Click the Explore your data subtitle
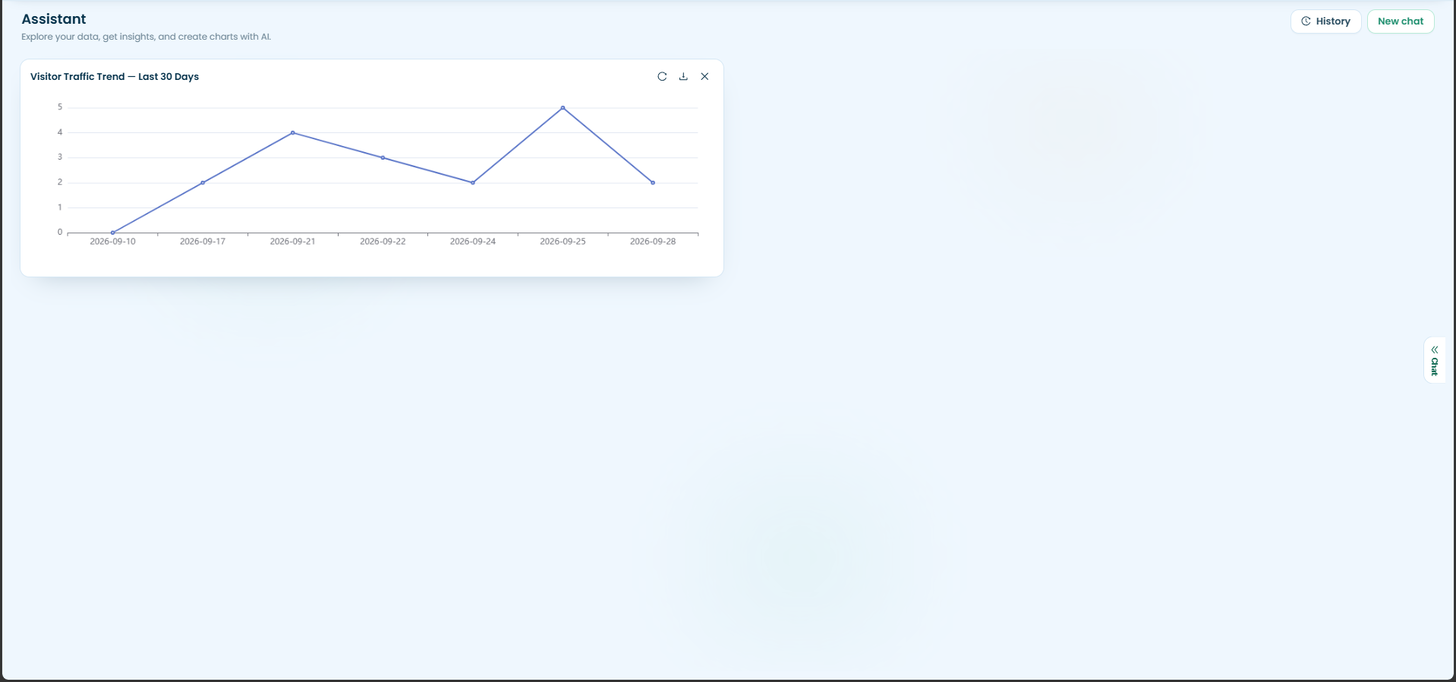Image resolution: width=1456 pixels, height=682 pixels. 146,37
